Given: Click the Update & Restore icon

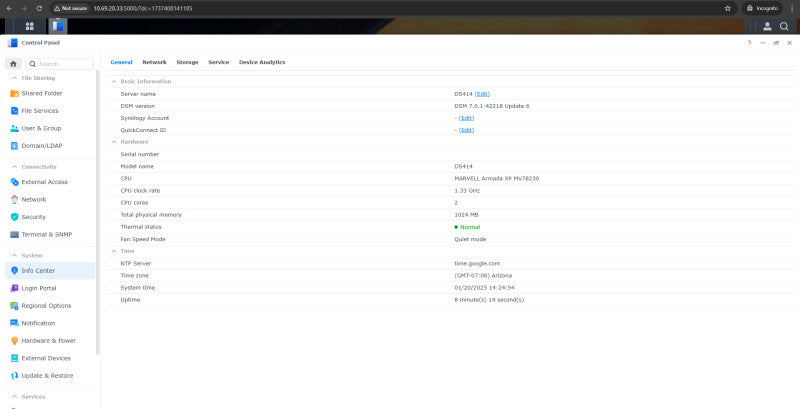Looking at the screenshot, I should (14, 375).
